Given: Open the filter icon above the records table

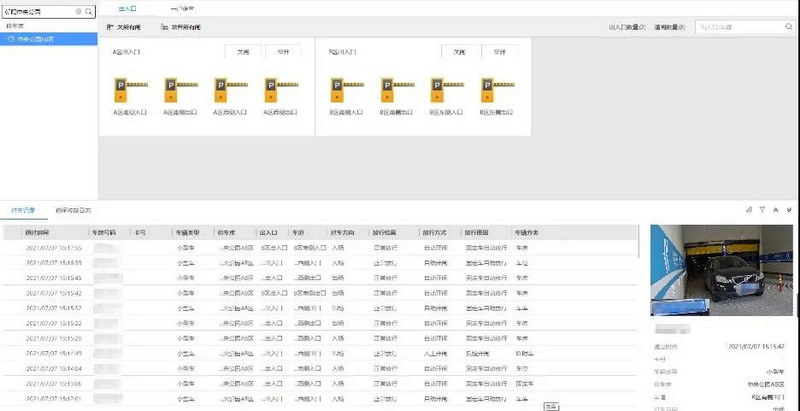Looking at the screenshot, I should point(762,210).
